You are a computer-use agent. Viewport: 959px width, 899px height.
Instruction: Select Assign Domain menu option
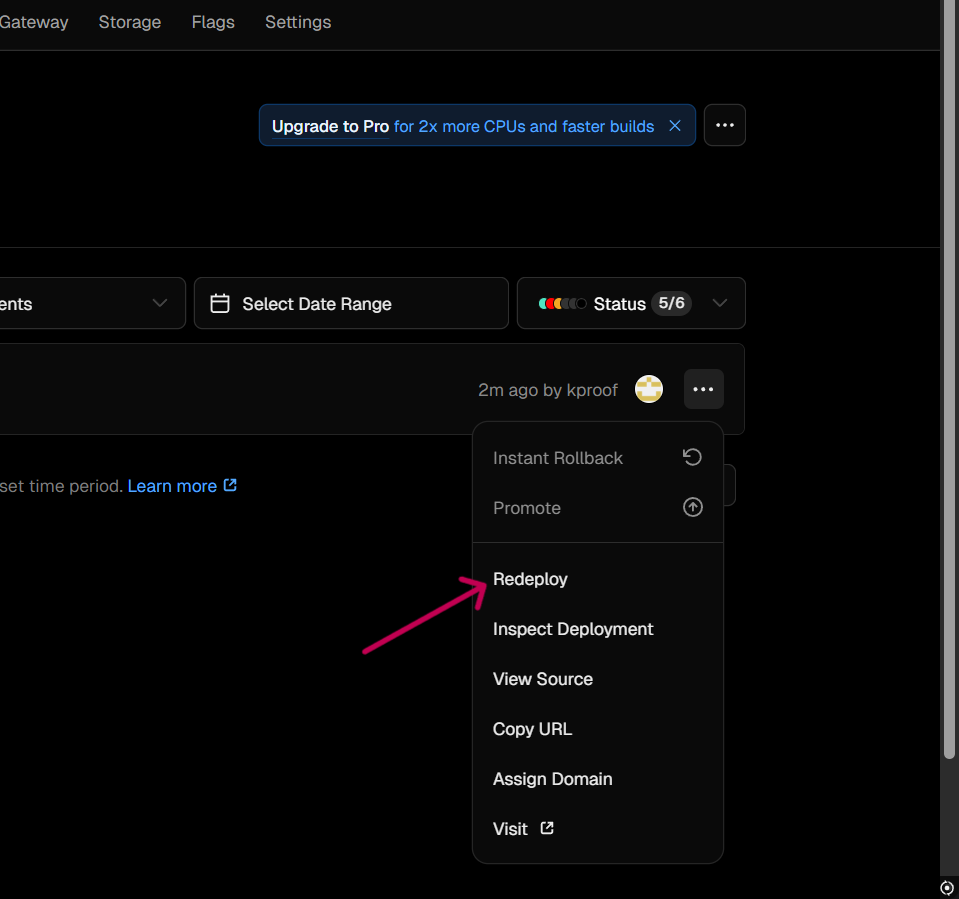click(552, 779)
